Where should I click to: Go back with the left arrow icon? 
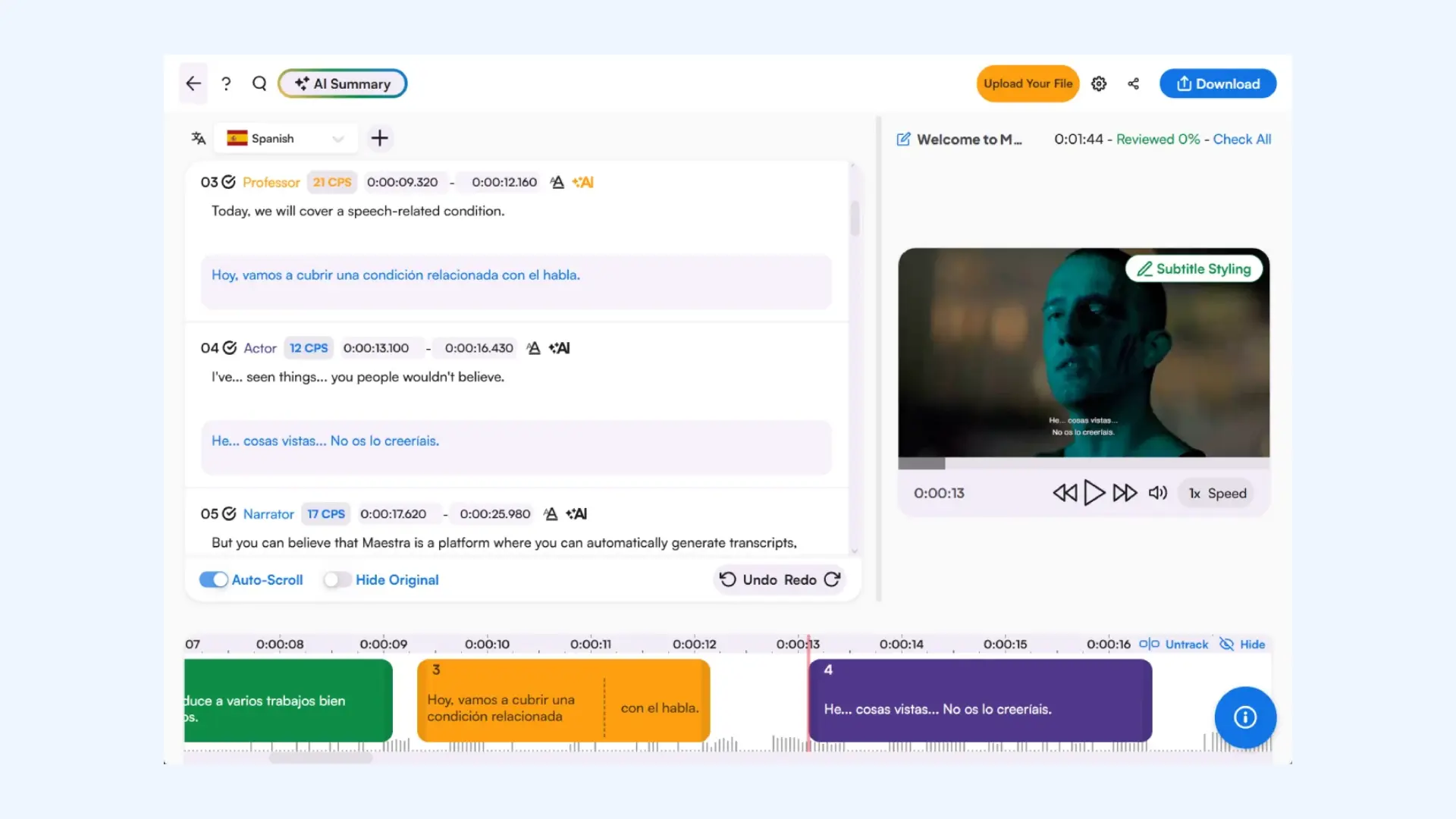(x=193, y=83)
